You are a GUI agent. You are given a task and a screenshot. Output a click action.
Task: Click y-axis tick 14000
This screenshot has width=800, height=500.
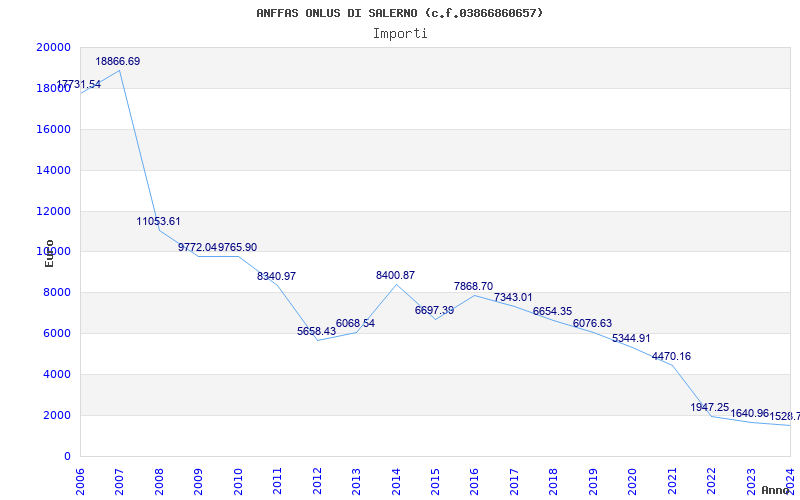coord(53,170)
